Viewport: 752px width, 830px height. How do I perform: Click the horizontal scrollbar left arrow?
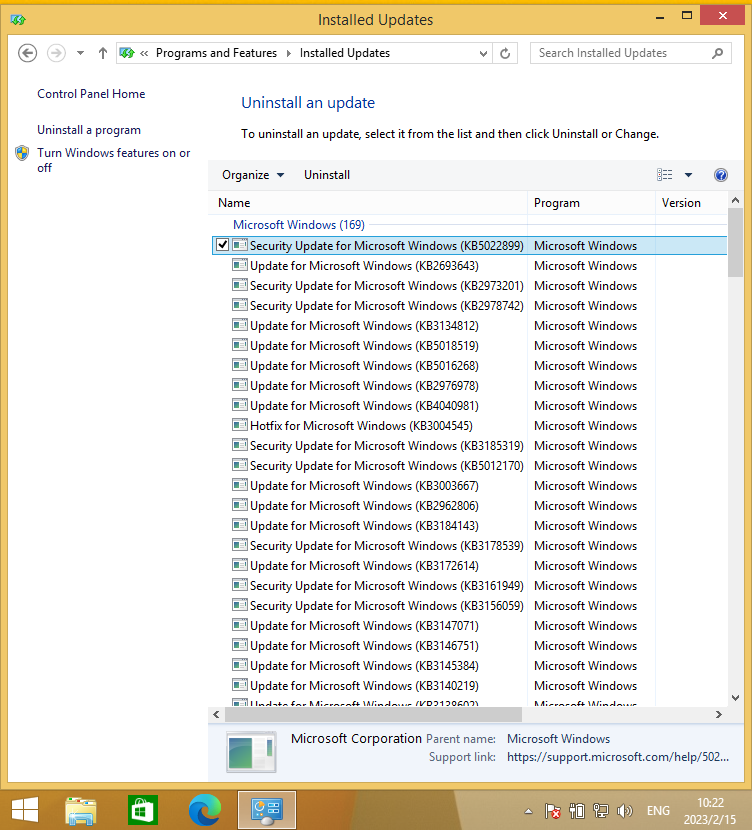click(216, 715)
